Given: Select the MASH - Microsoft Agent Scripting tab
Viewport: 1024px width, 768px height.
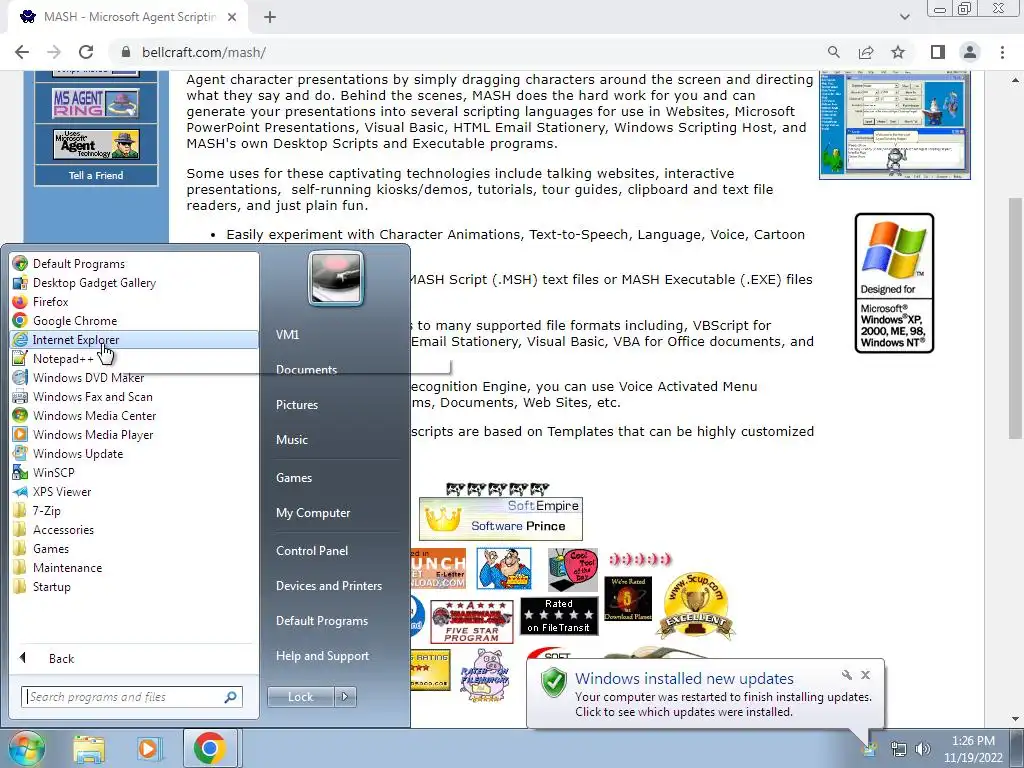Looking at the screenshot, I should coord(128,17).
